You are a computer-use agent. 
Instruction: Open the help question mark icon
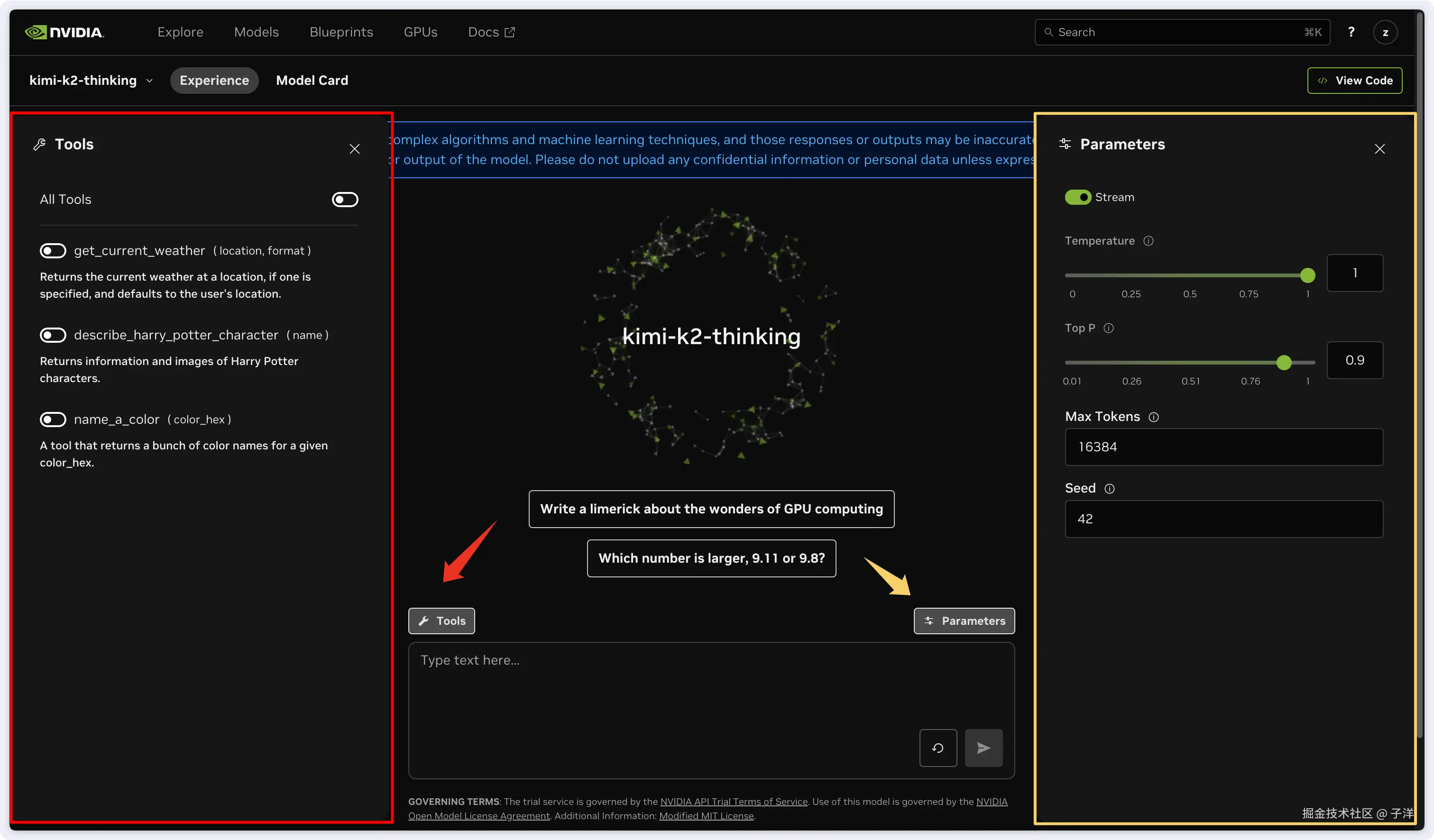click(1351, 32)
